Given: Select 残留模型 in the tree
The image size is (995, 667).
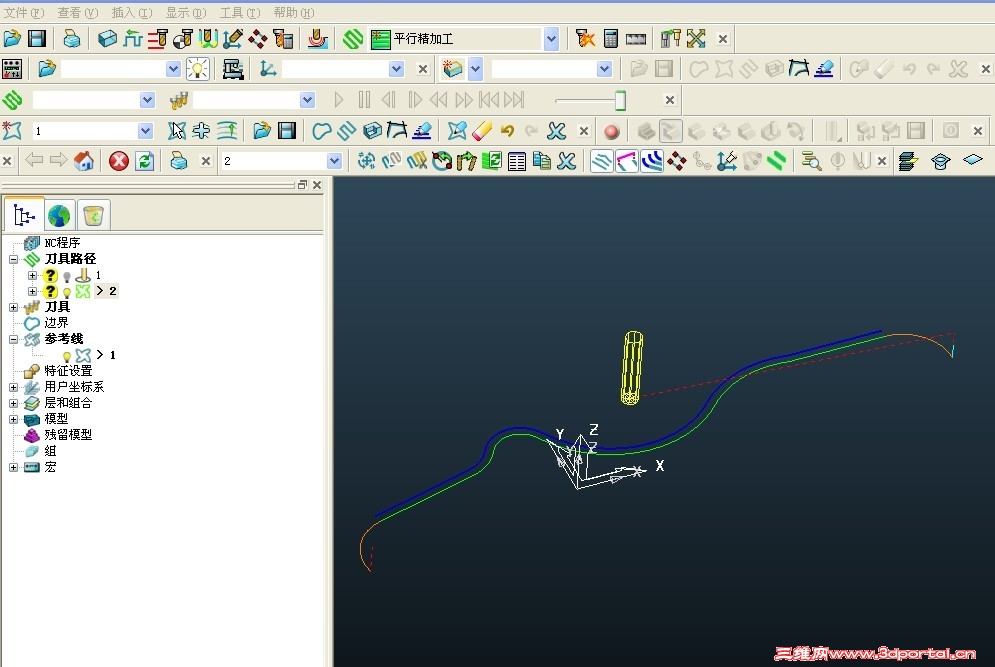Looking at the screenshot, I should (x=68, y=435).
